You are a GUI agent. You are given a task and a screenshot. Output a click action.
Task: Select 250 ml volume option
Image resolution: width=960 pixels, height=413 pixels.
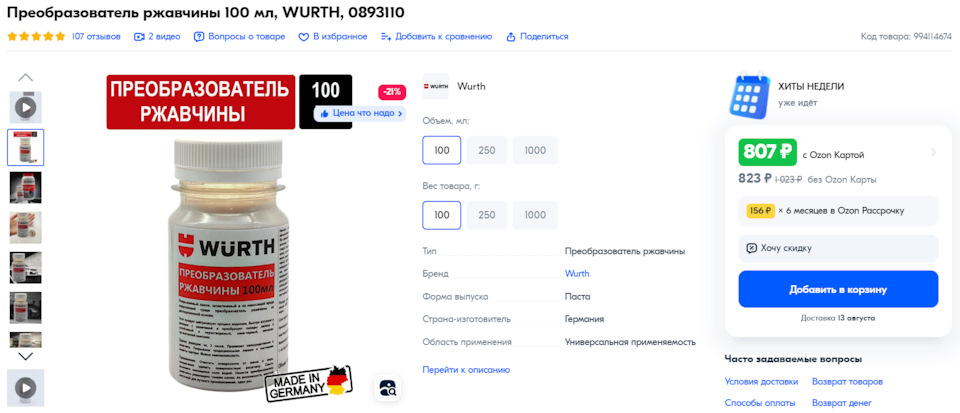487,151
